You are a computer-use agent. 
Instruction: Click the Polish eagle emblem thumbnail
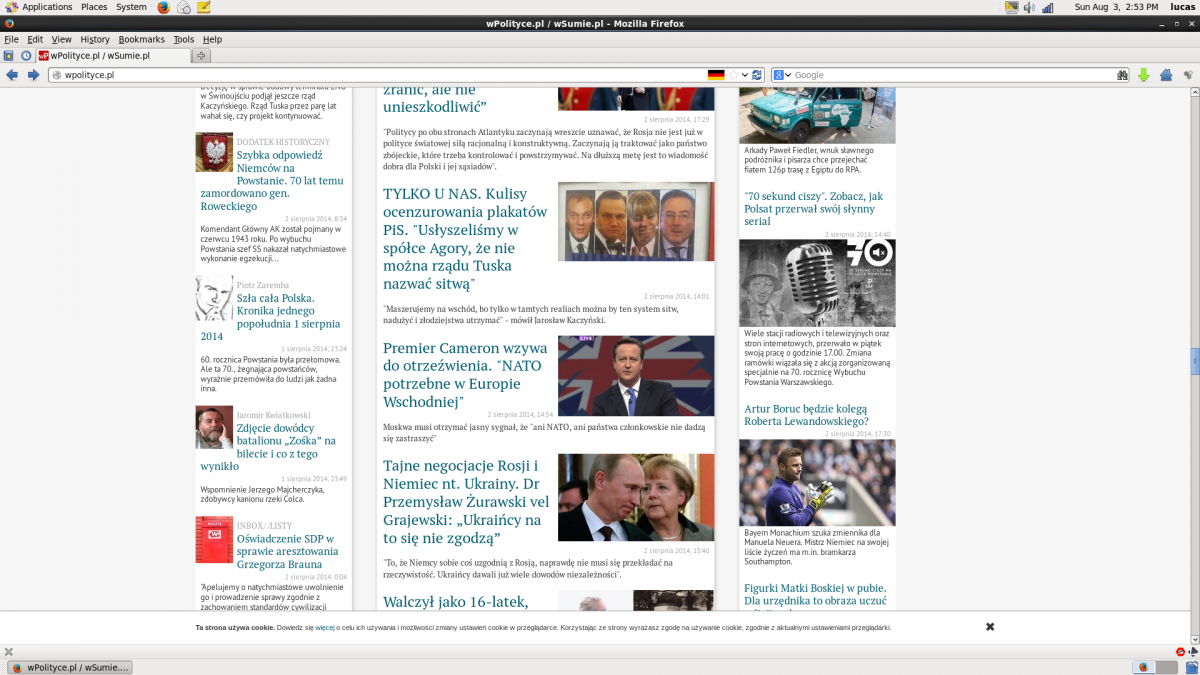tap(214, 153)
